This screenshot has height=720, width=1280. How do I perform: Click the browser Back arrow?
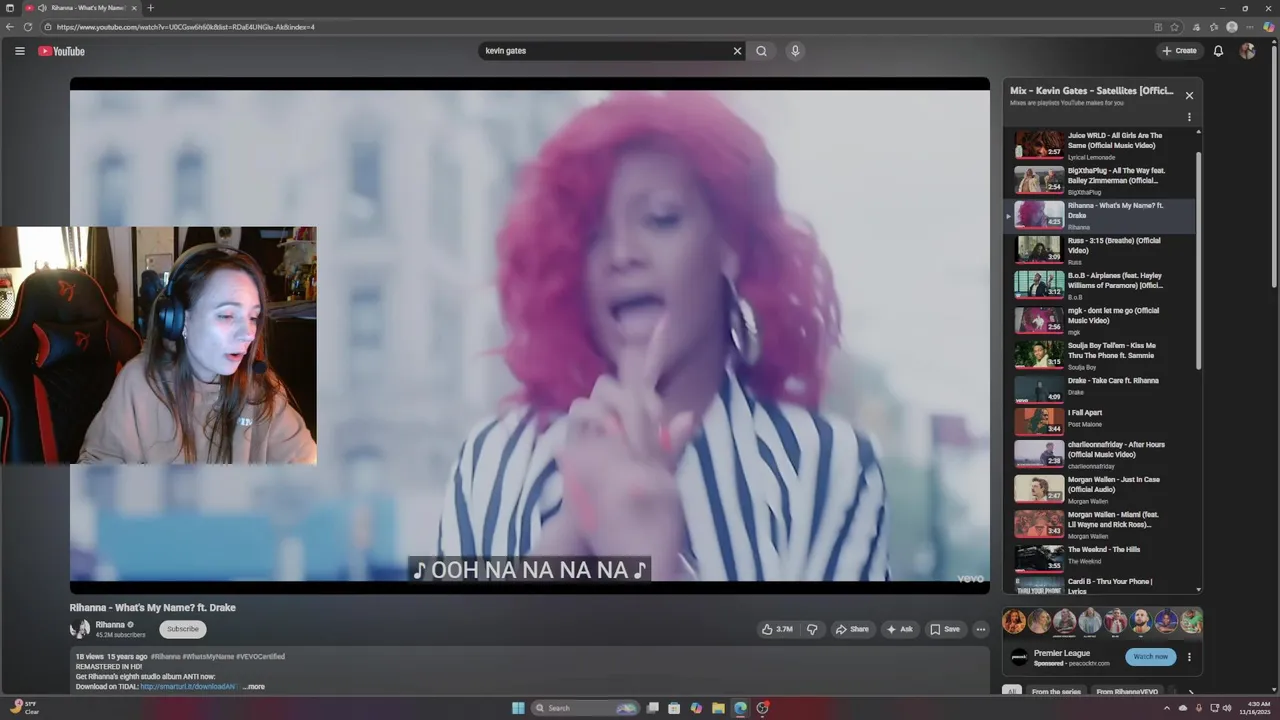click(11, 27)
